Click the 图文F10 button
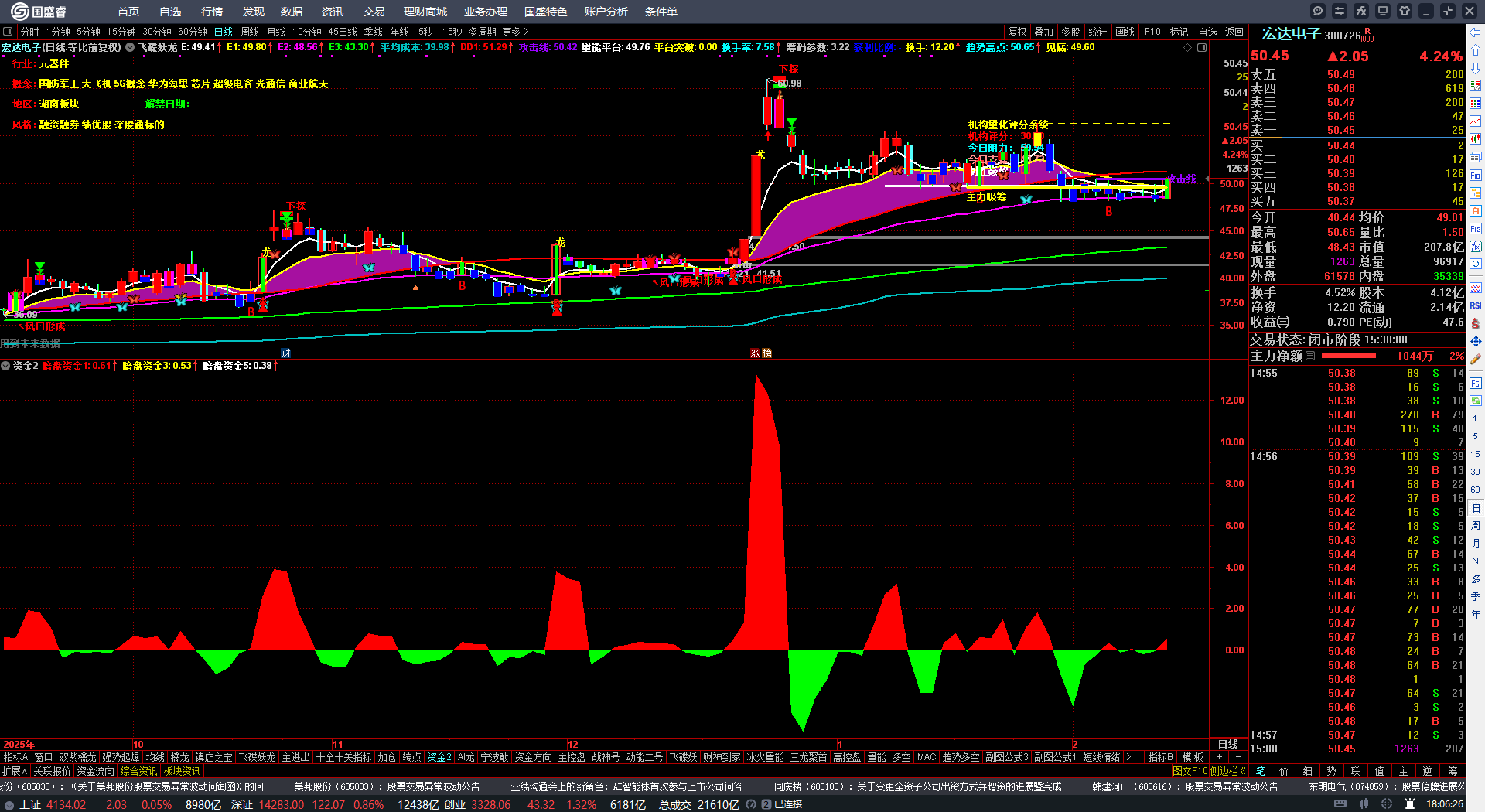 [1190, 771]
